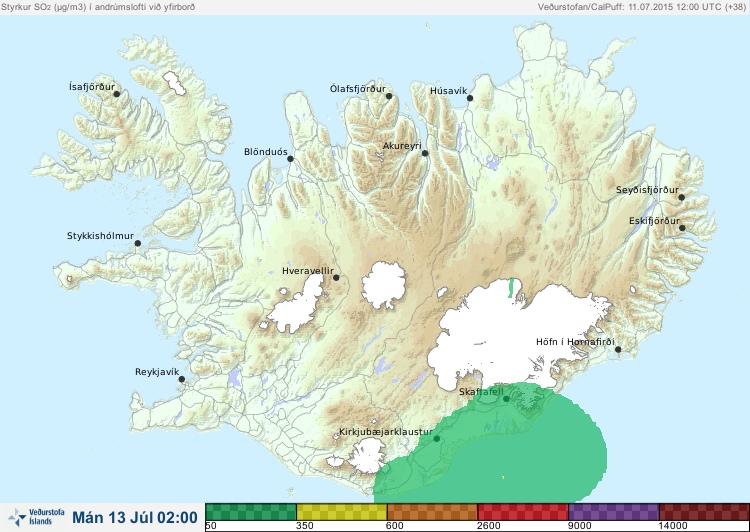This screenshot has width=750, height=532.
Task: Click the Ólafsfjörður label
Action: tap(358, 89)
